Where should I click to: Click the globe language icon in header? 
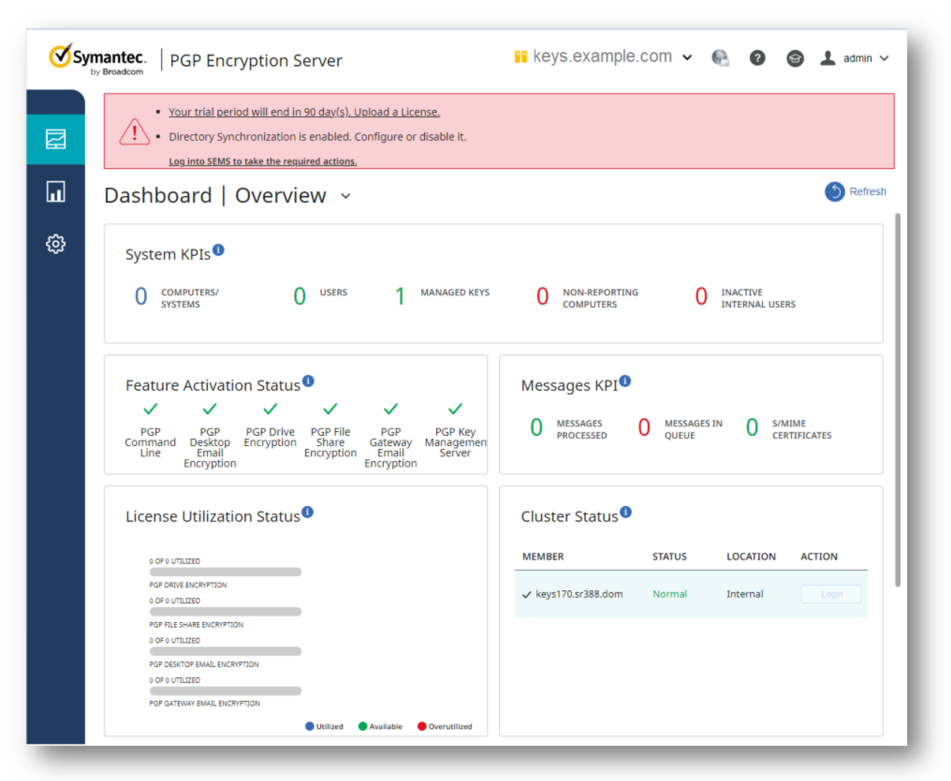click(720, 58)
